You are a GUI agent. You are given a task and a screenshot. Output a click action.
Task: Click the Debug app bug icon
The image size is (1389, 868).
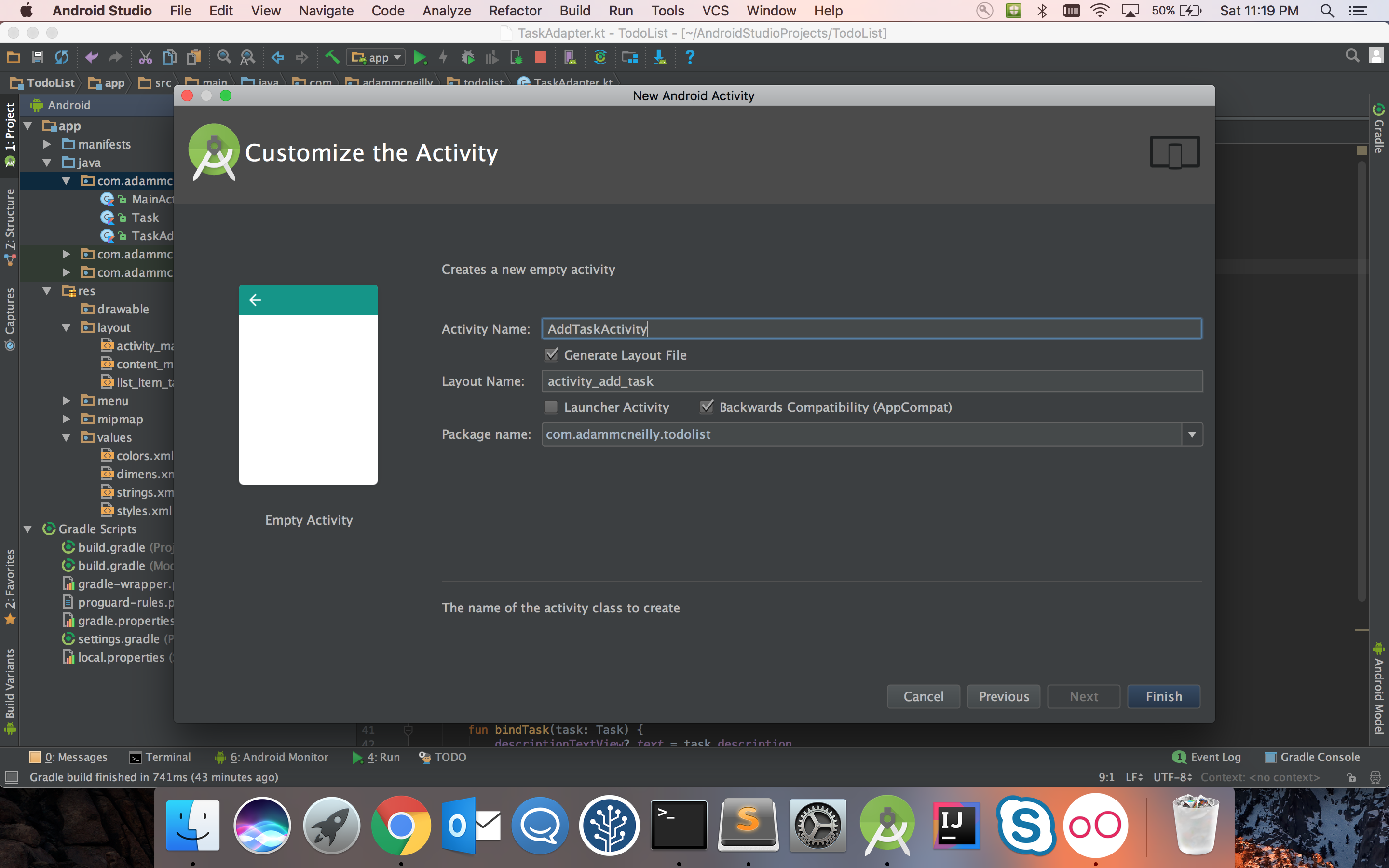[x=468, y=57]
